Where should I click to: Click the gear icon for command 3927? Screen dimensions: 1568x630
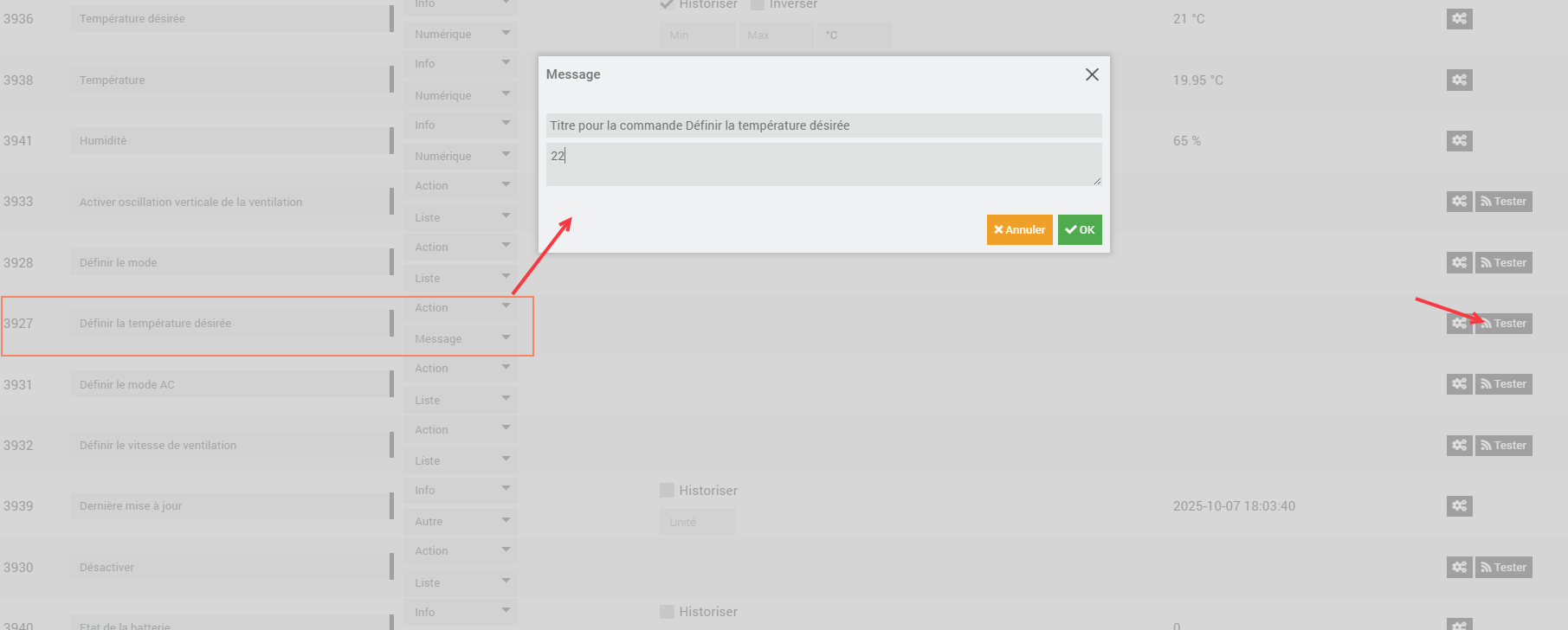(1459, 324)
